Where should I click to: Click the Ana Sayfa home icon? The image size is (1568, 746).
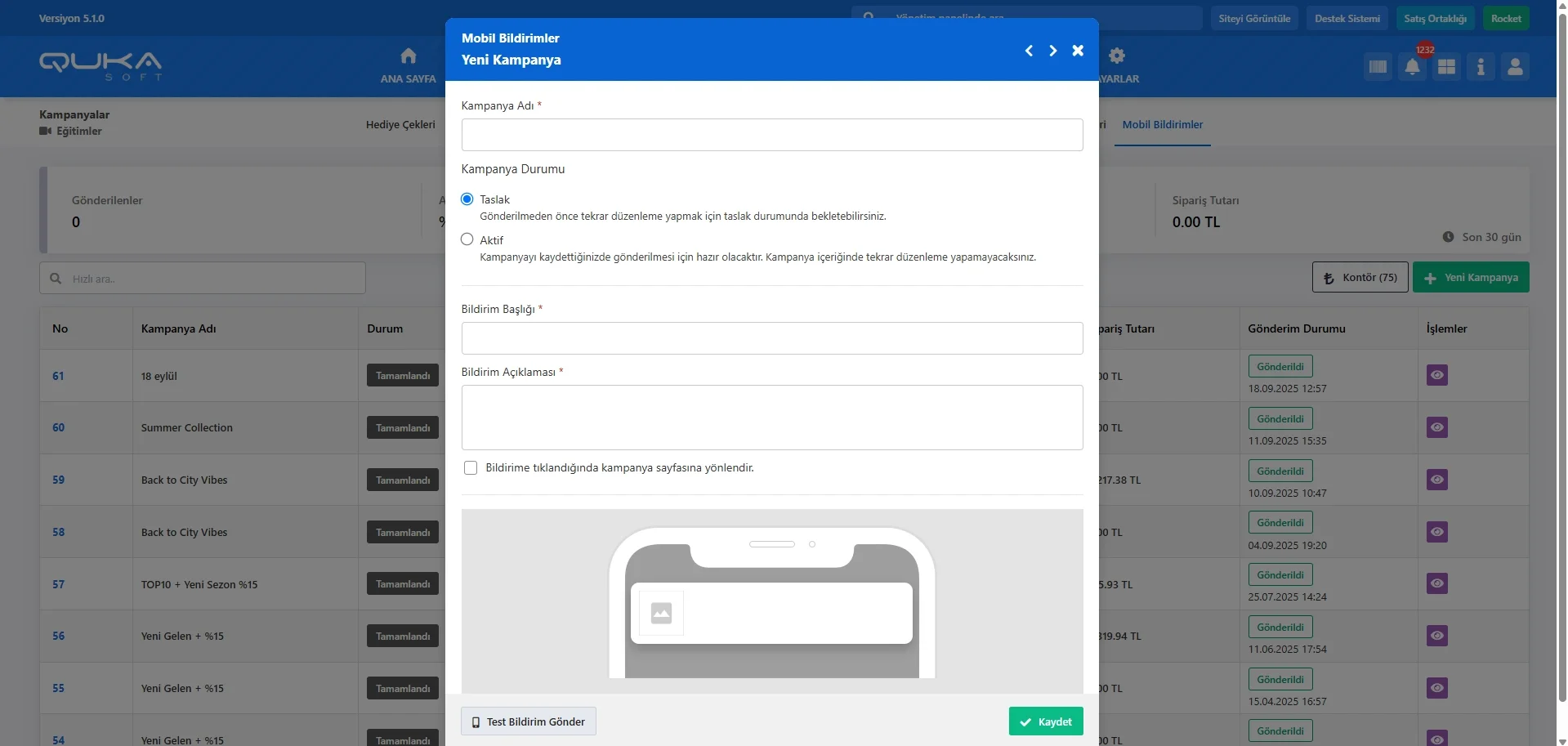408,56
